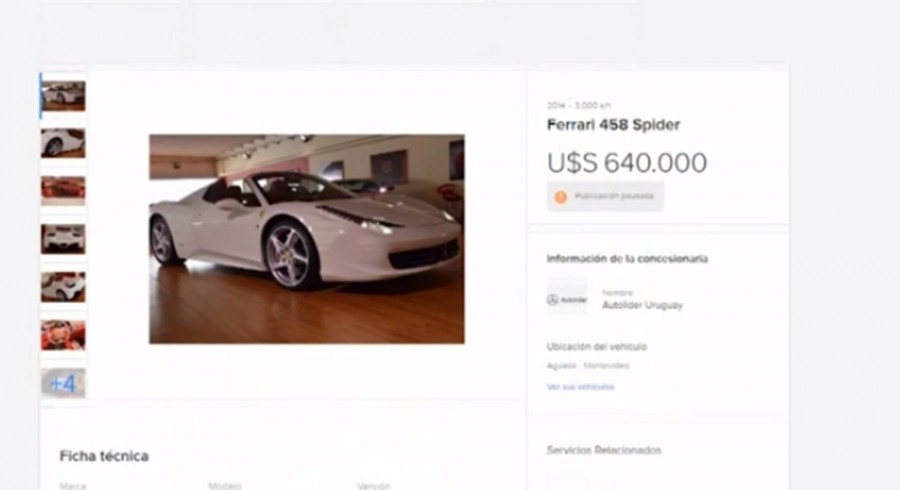Click the orange warning icon beside Publicación pausada

click(x=560, y=197)
